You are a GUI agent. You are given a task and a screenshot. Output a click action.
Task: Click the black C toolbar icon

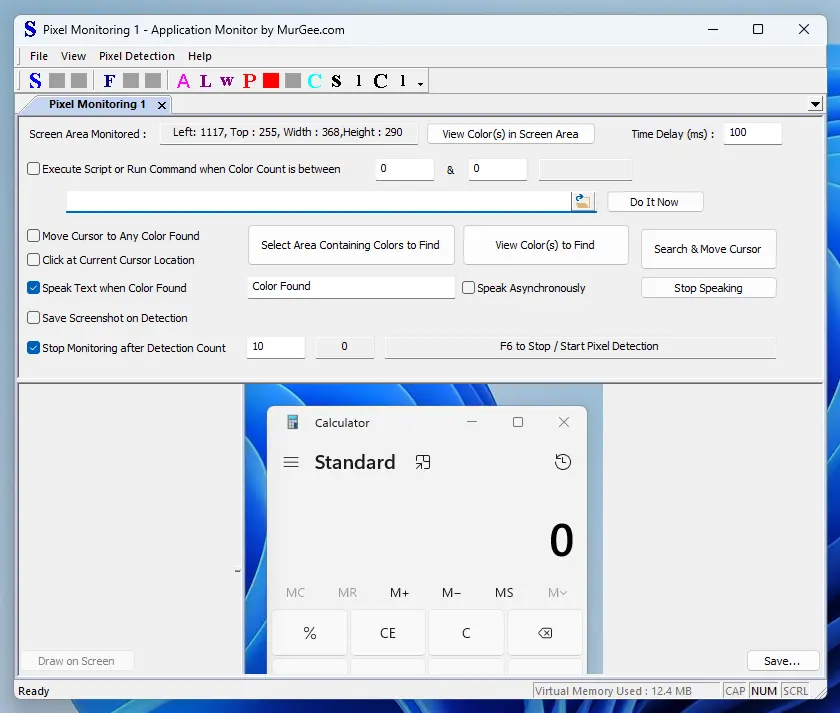coord(380,81)
